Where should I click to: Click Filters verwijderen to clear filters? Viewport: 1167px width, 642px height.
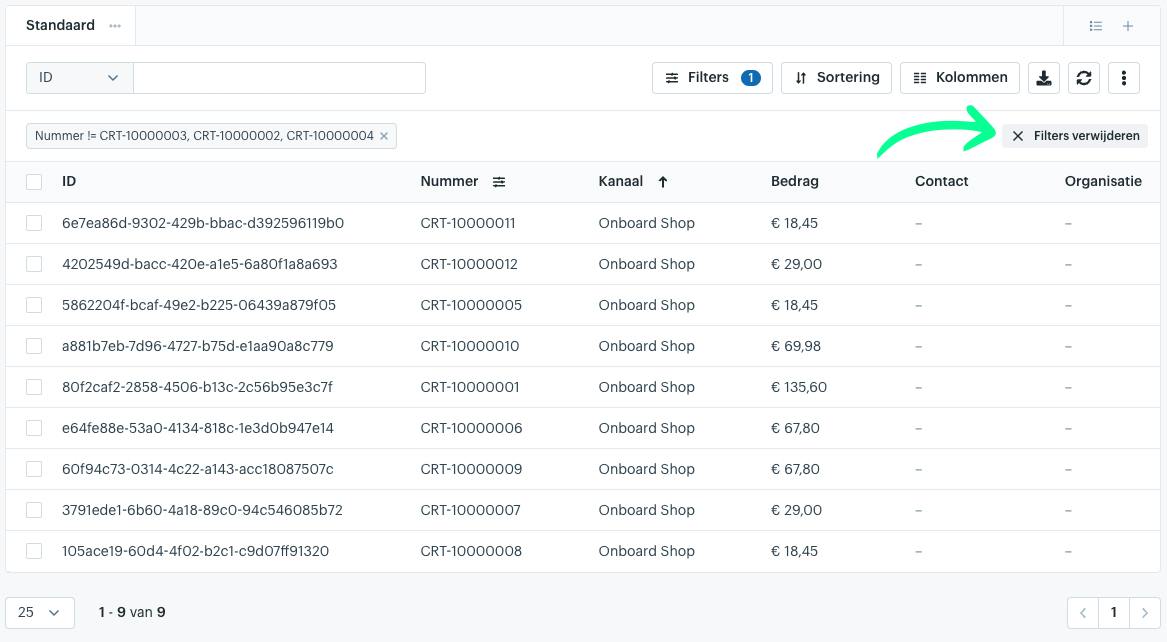tap(1075, 136)
